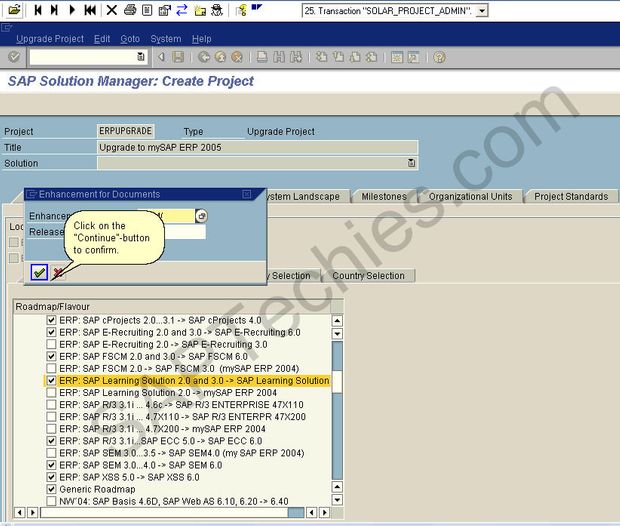Viewport: 620px width, 526px height.
Task: Open the Goto menu
Action: tap(130, 39)
